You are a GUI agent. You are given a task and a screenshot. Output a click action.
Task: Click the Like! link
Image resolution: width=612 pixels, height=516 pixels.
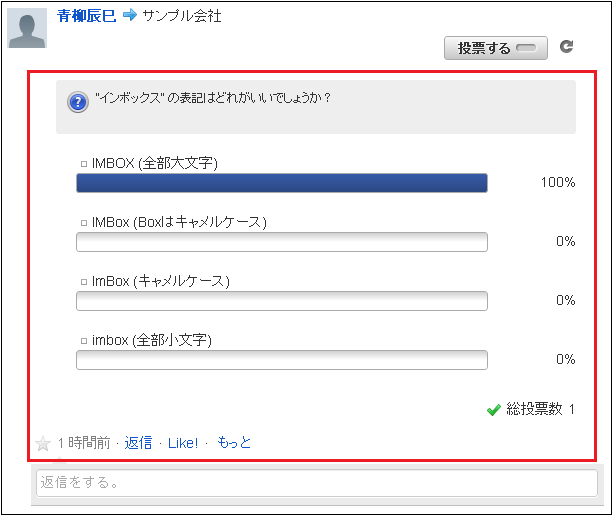coord(183,443)
